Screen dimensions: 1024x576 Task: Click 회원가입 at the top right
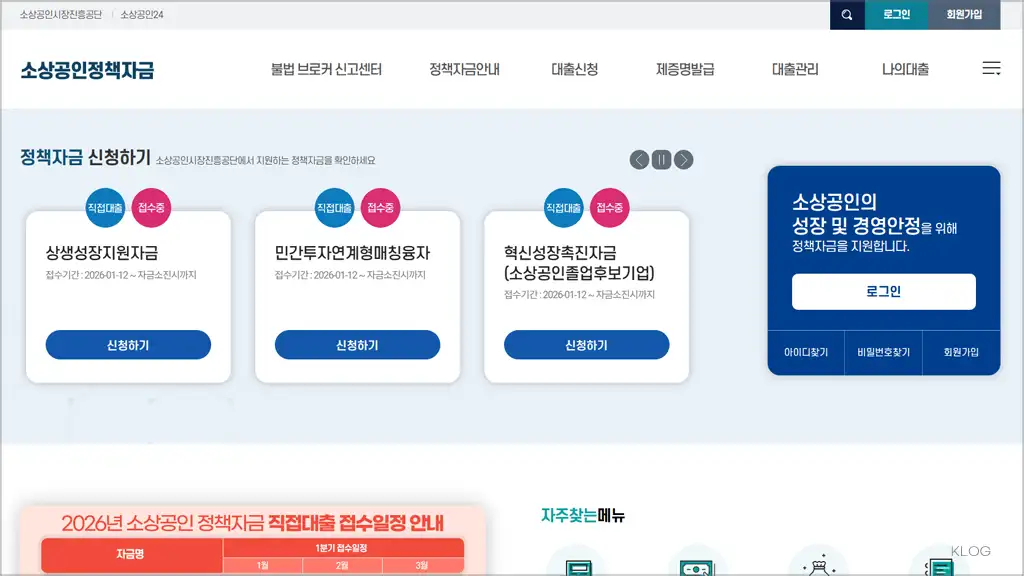pyautogui.click(x=961, y=15)
